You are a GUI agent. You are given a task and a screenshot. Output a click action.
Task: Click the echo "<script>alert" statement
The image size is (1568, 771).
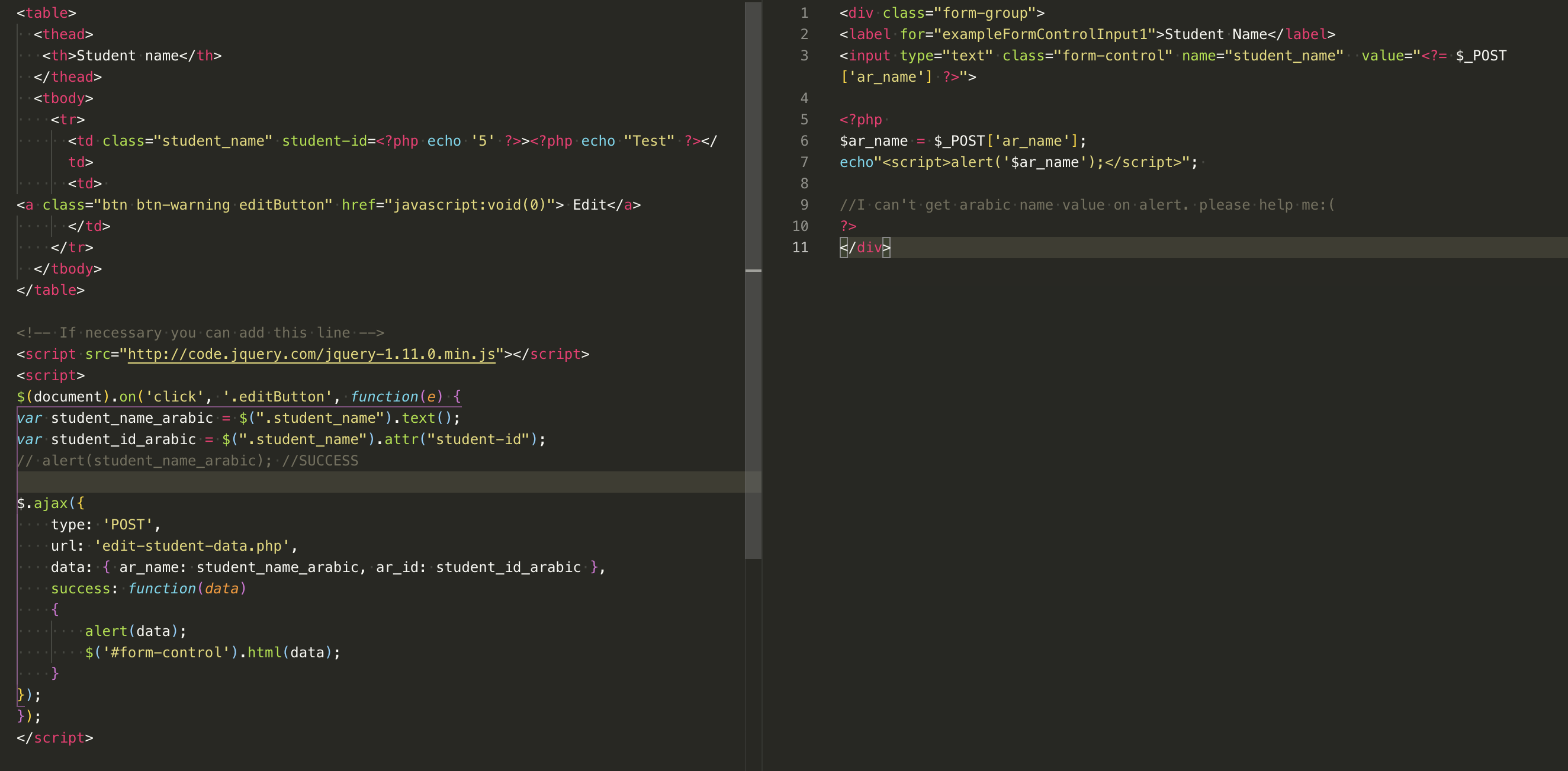point(1018,162)
